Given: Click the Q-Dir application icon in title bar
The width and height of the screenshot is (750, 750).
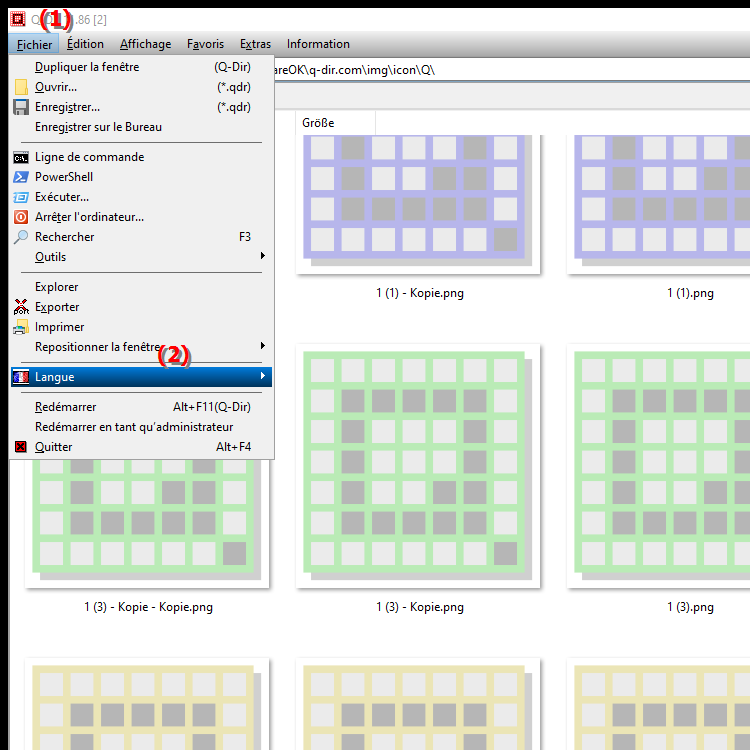Looking at the screenshot, I should click(x=18, y=19).
